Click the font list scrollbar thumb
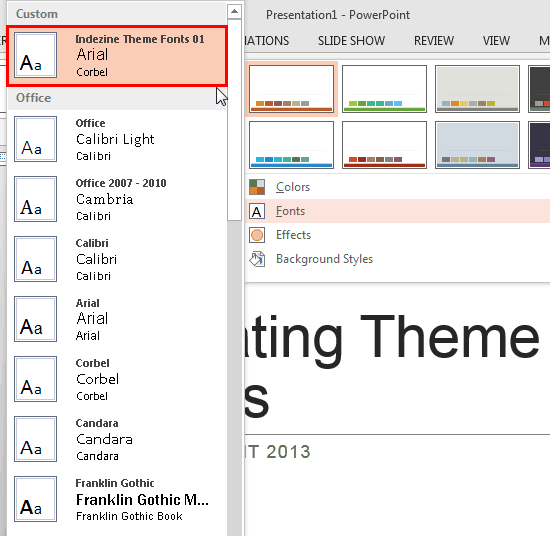The image size is (550, 536). click(234, 120)
